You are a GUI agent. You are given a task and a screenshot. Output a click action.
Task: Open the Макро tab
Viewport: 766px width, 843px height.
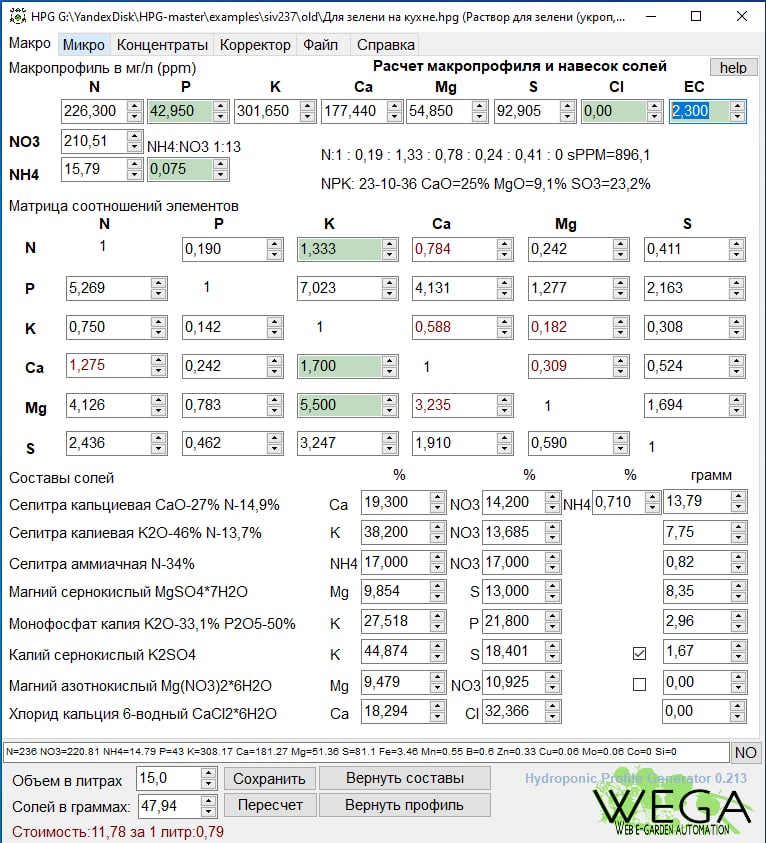tap(30, 44)
